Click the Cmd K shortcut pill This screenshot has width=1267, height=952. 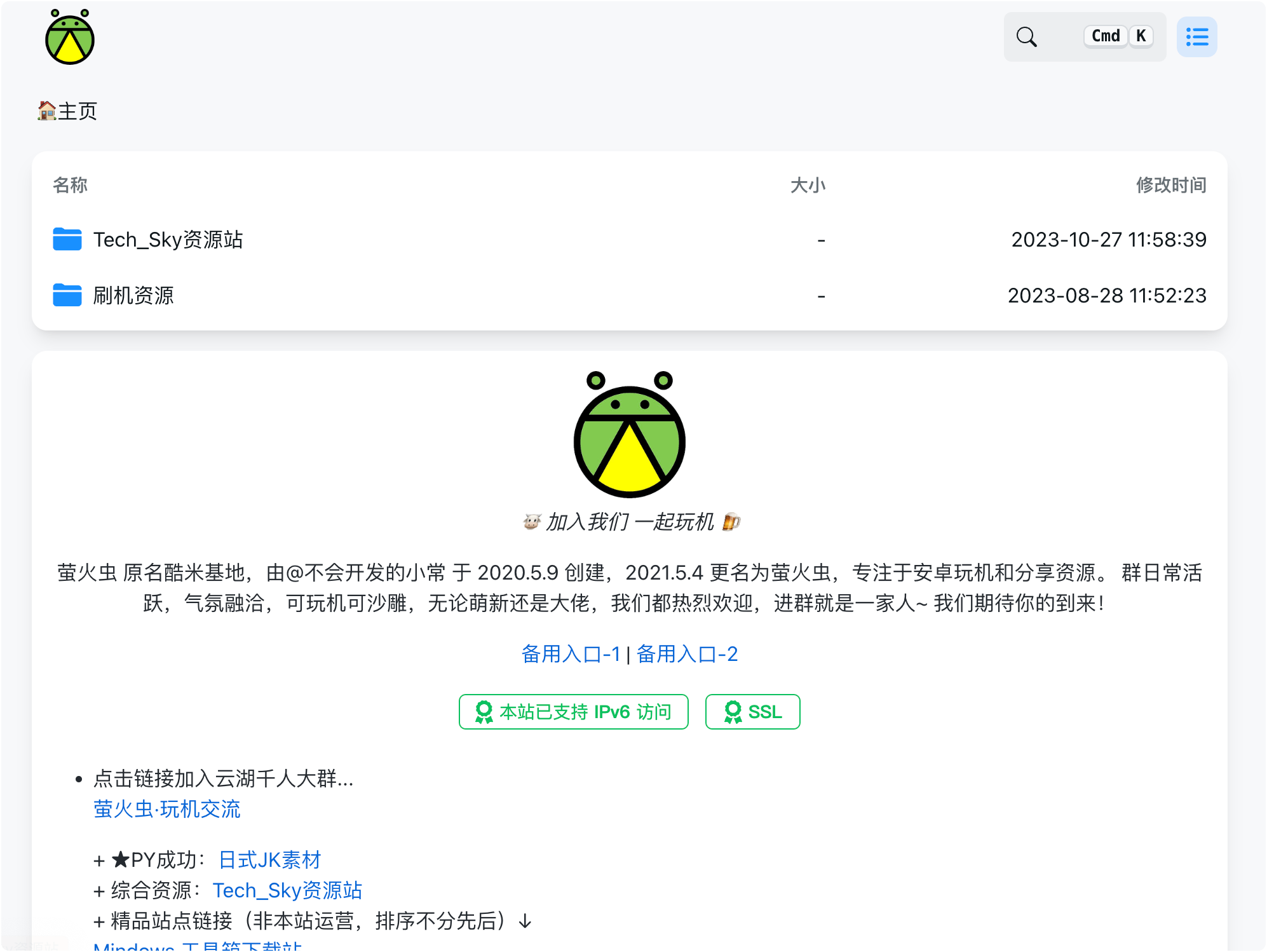(1119, 36)
